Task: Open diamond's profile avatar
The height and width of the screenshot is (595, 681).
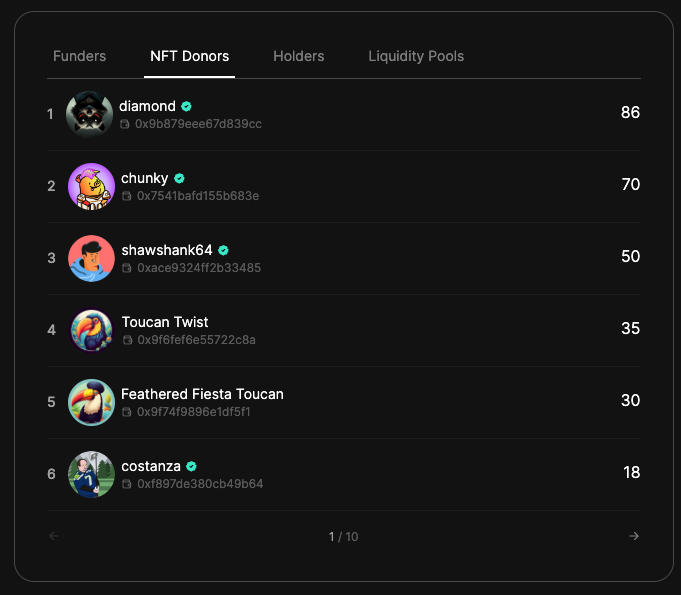Action: [89, 114]
